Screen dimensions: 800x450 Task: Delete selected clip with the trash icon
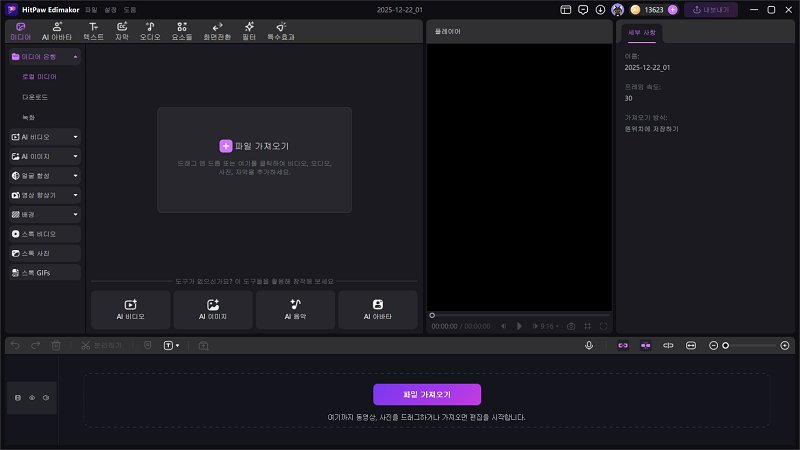56,345
